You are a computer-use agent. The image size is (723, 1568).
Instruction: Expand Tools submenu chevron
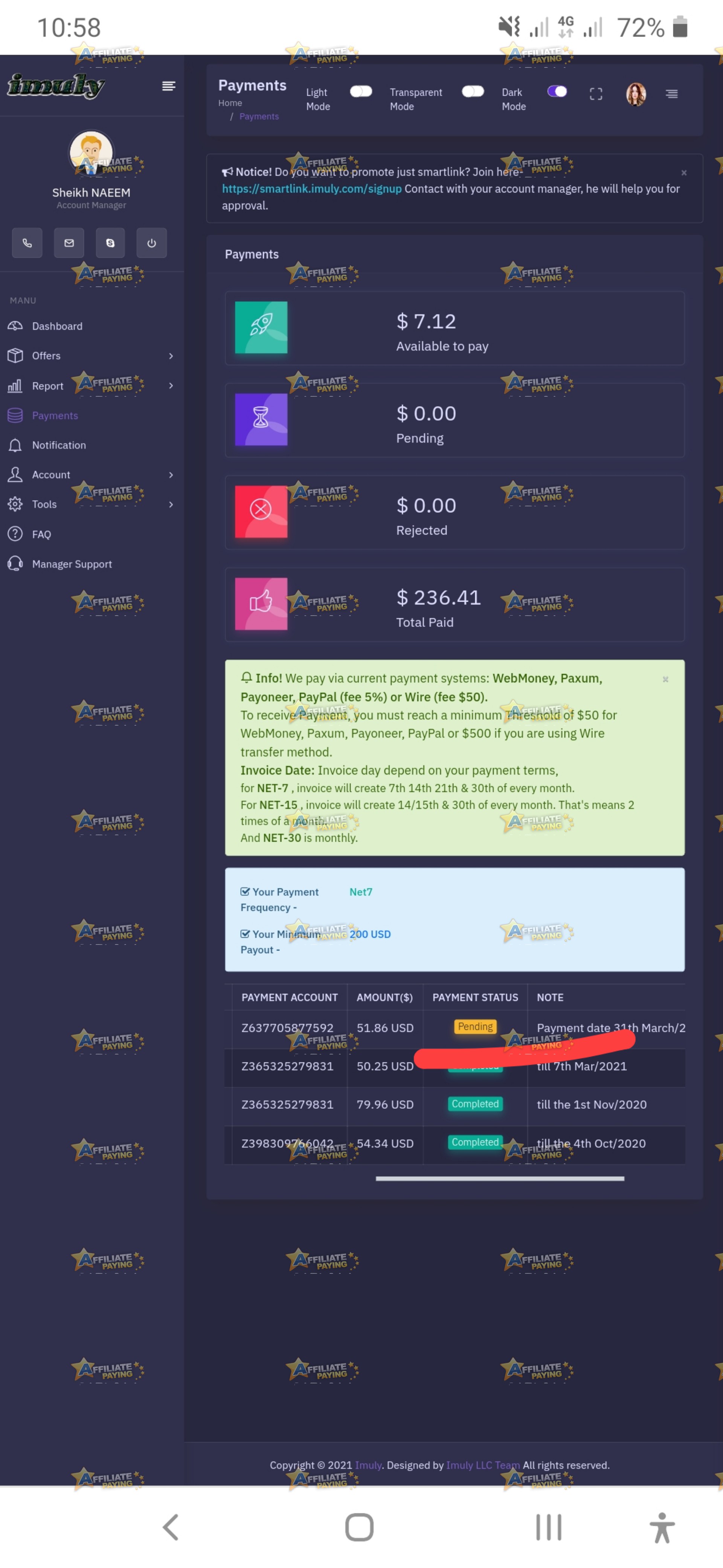pyautogui.click(x=171, y=504)
